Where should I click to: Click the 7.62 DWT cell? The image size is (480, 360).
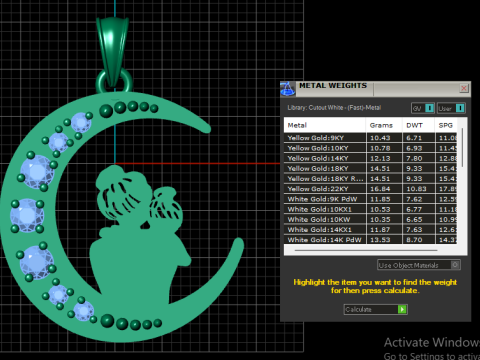[418, 199]
